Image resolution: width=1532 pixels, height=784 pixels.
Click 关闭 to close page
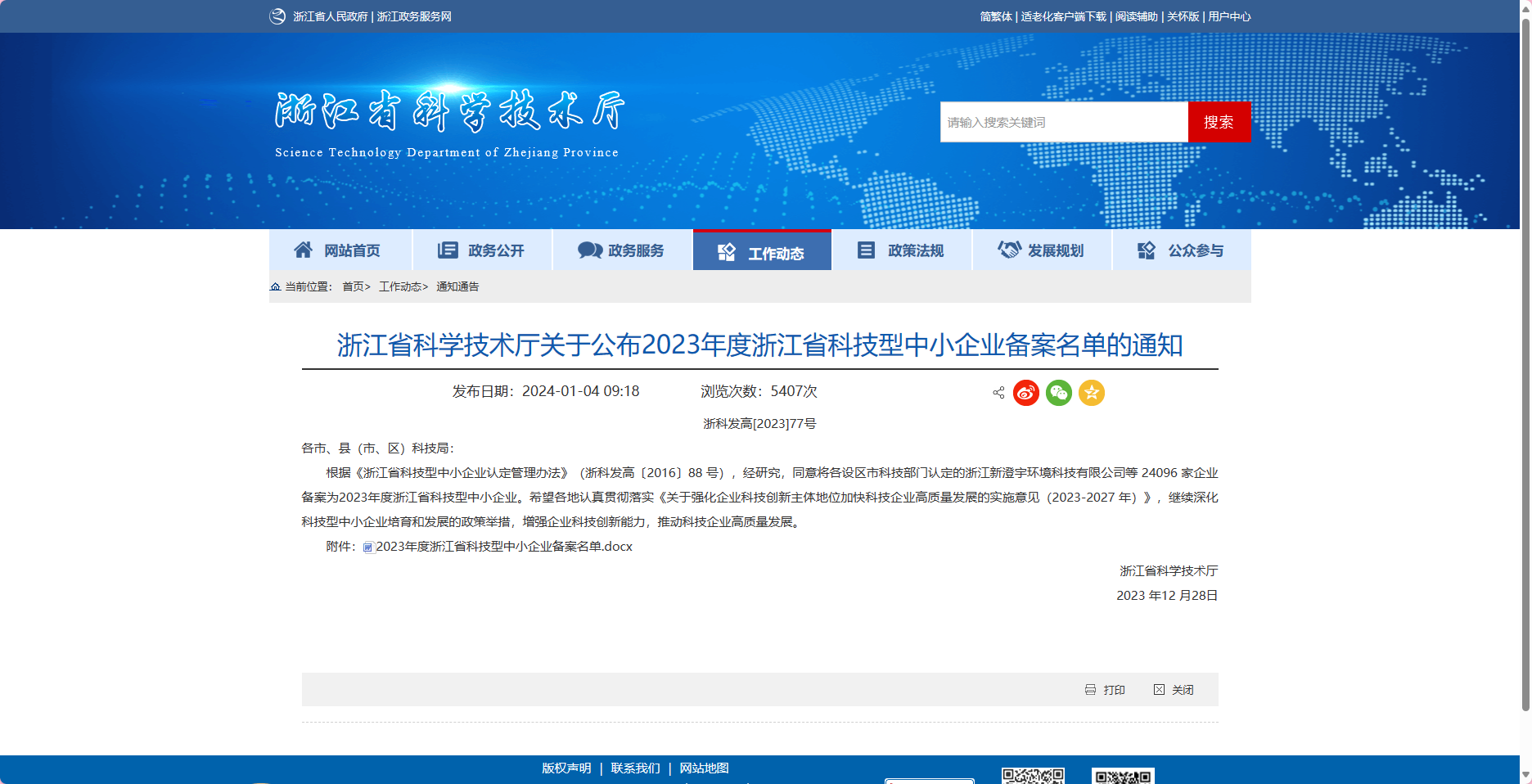tap(1183, 690)
